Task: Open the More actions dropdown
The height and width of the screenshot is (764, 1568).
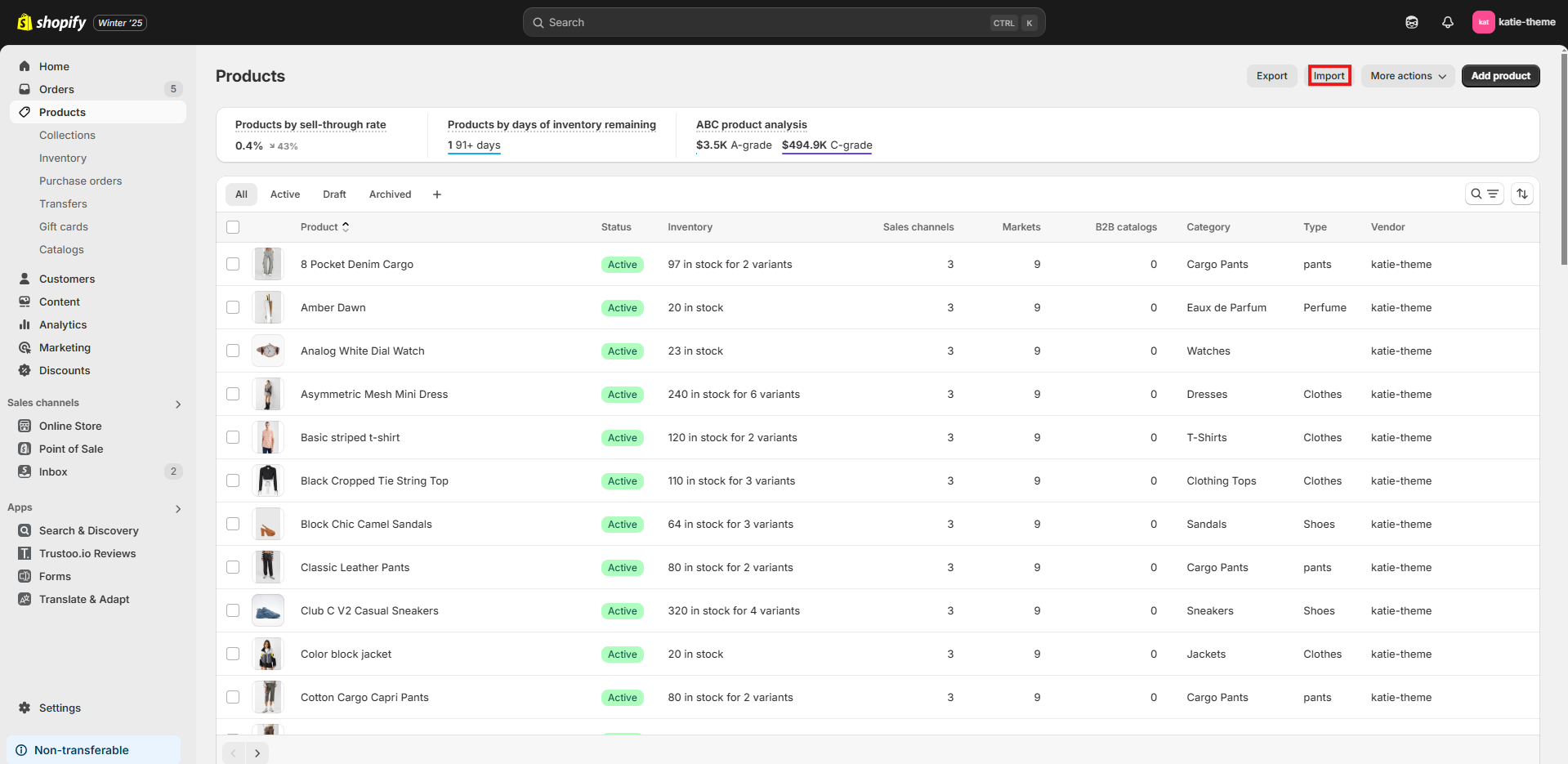Action: [x=1407, y=76]
